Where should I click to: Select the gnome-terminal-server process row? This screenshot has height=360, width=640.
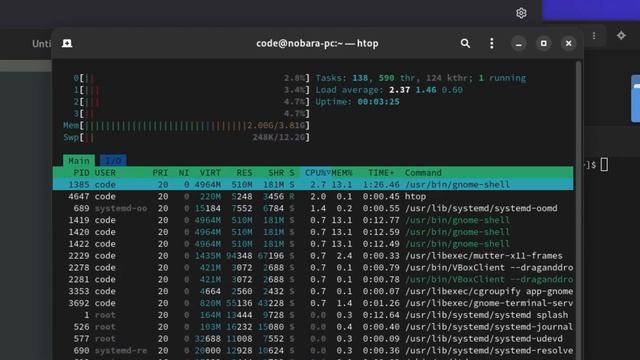[x=313, y=303]
